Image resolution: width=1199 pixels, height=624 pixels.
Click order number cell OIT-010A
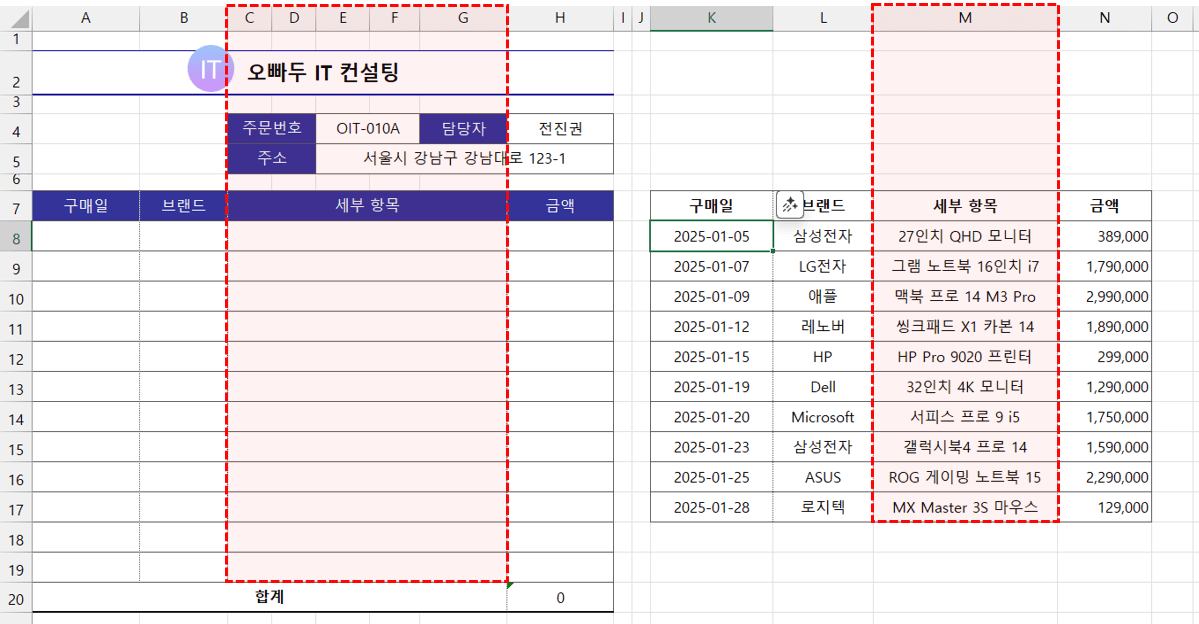point(367,129)
